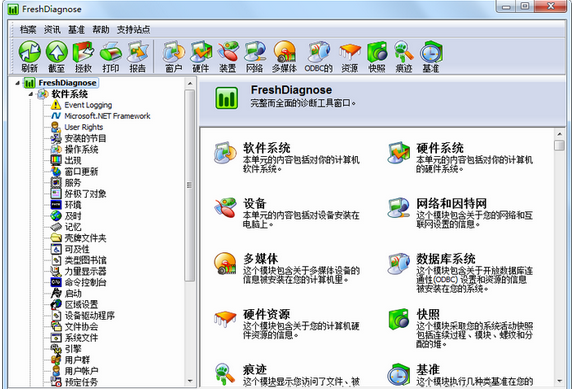Collapse the FreshDiagnose root tree node
572x389 pixels.
point(18,83)
